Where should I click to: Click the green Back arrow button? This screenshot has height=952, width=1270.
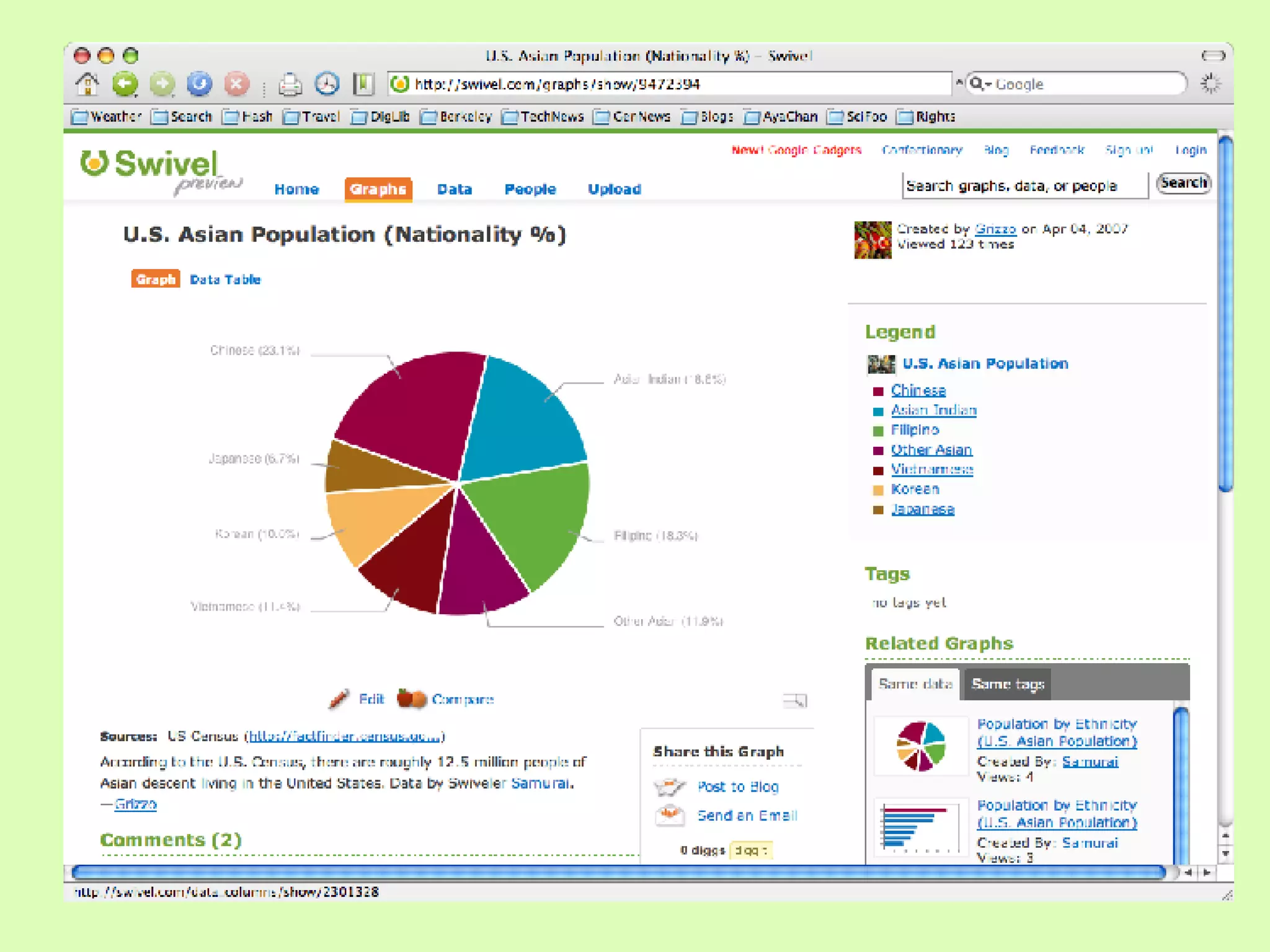click(x=125, y=84)
